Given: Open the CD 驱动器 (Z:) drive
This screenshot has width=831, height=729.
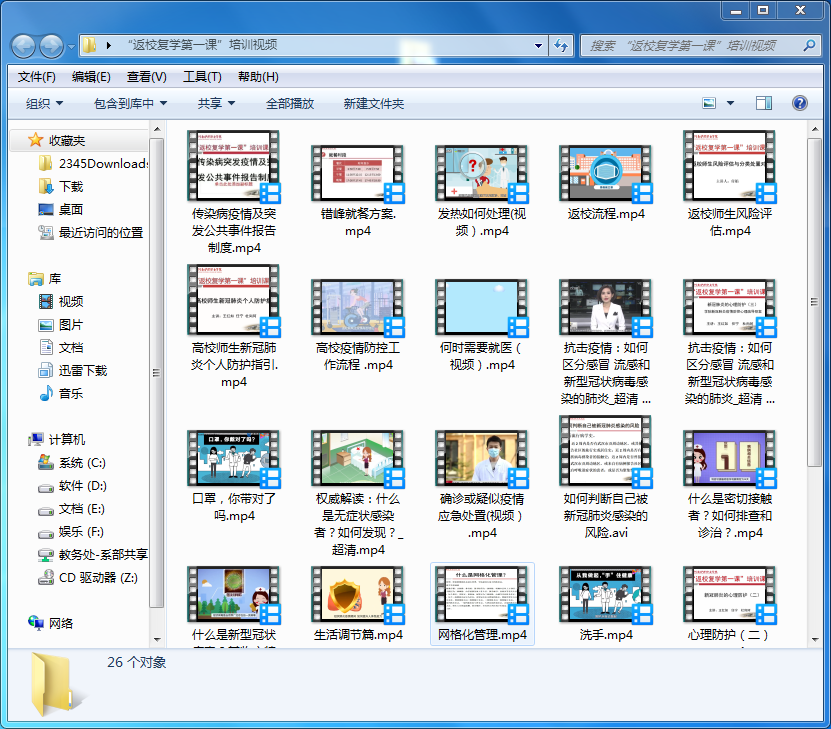Looking at the screenshot, I should 97,577.
